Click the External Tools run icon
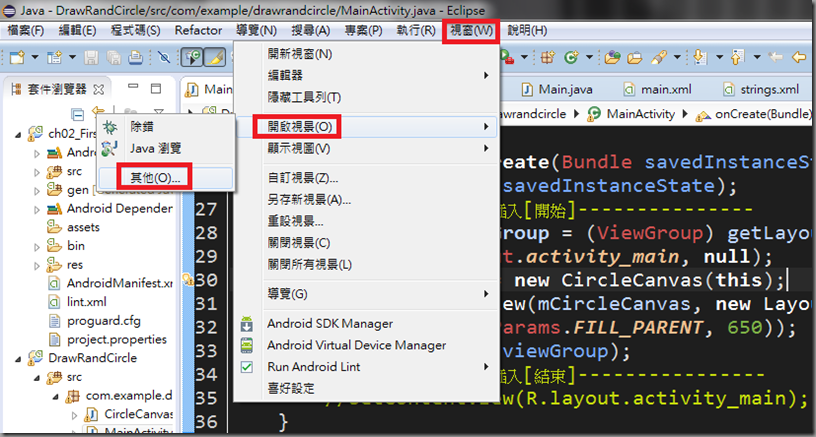Image resolution: width=816 pixels, height=437 pixels. (x=507, y=57)
